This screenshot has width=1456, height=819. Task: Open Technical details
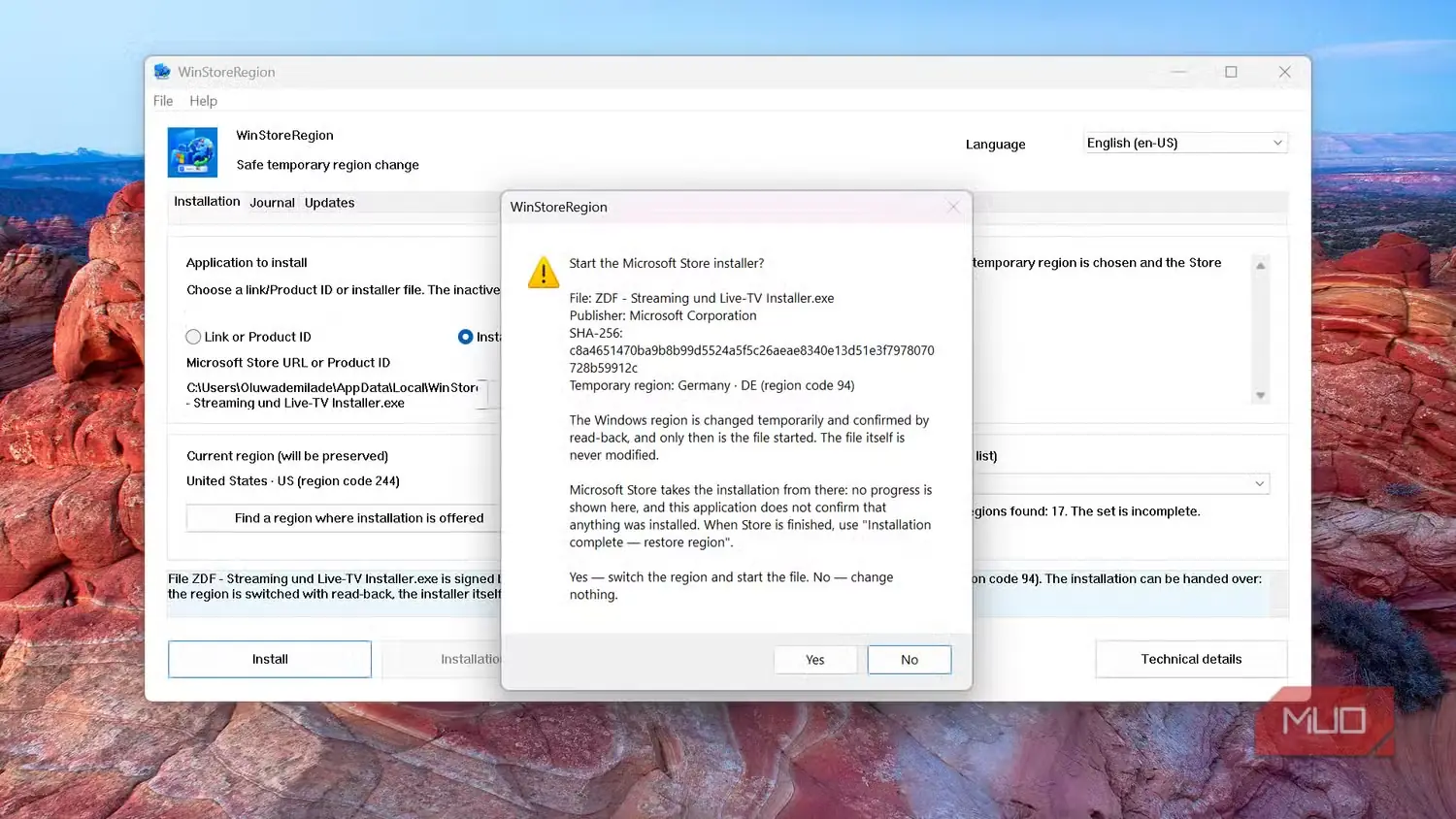[x=1191, y=659]
